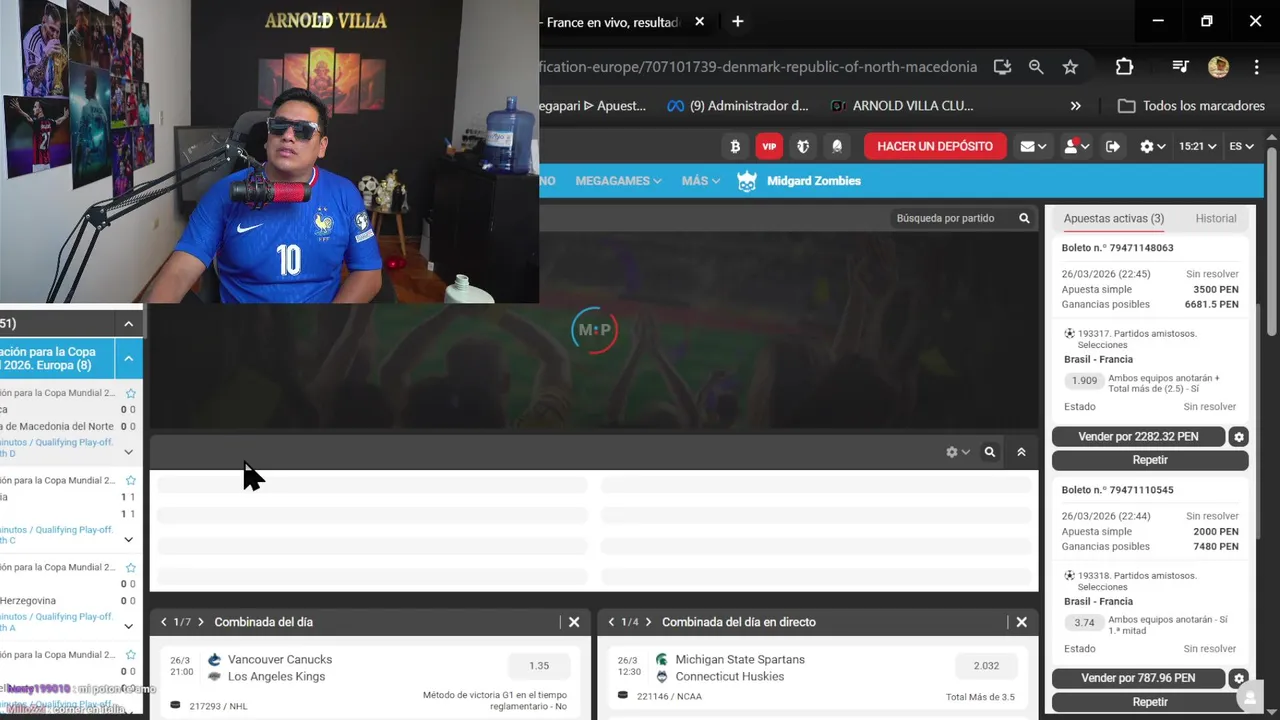Select the 2.032 odds for Michigan State game

[x=986, y=666]
